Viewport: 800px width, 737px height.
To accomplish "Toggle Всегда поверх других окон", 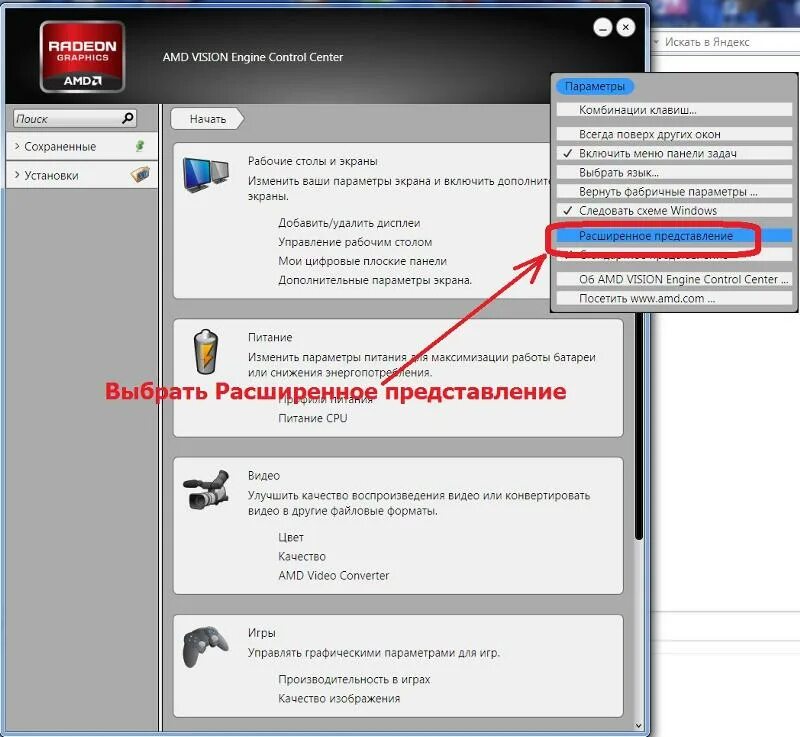I will tap(674, 134).
